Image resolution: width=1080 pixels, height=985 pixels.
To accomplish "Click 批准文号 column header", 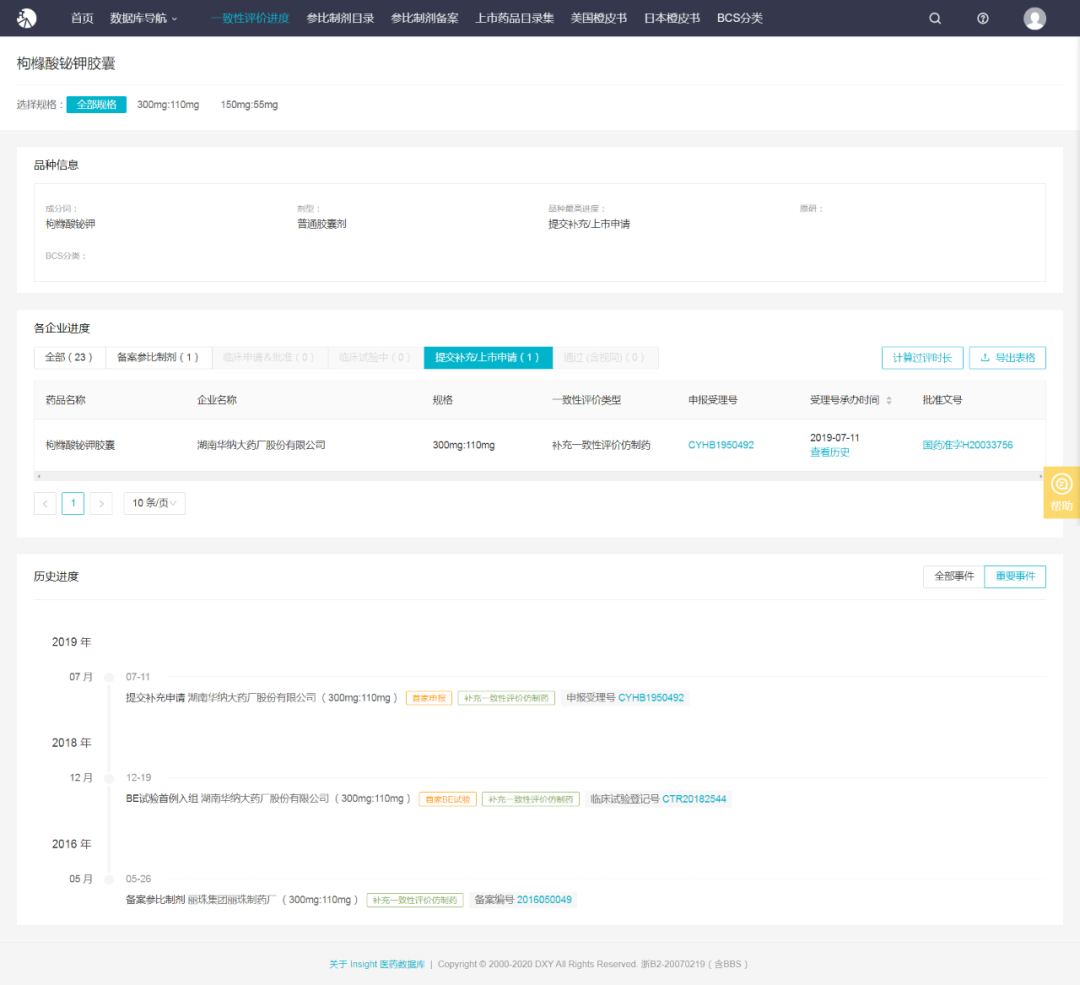I will (942, 400).
